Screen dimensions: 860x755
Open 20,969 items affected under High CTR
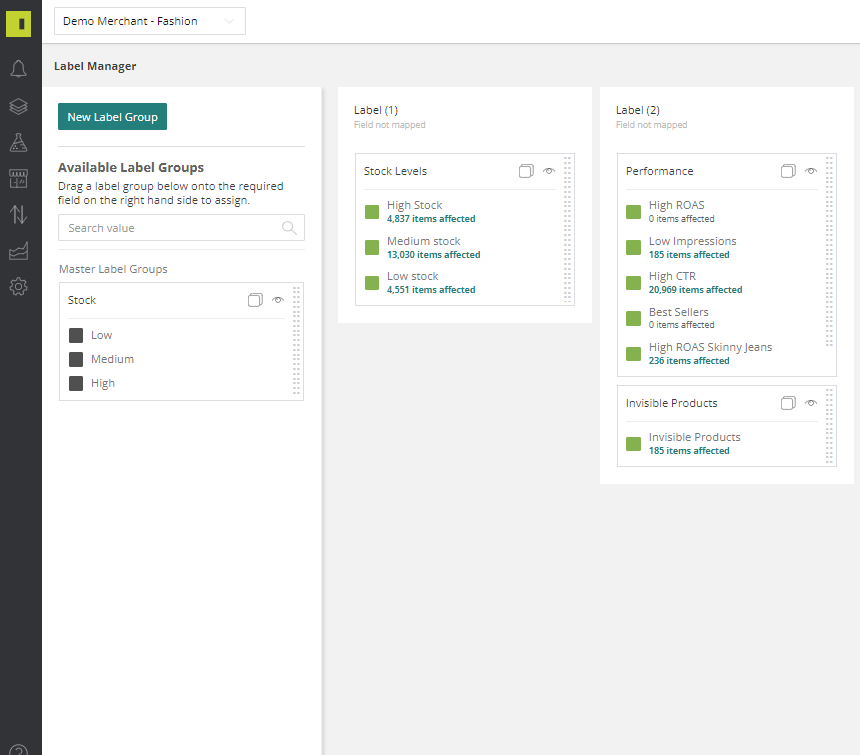click(x=695, y=290)
